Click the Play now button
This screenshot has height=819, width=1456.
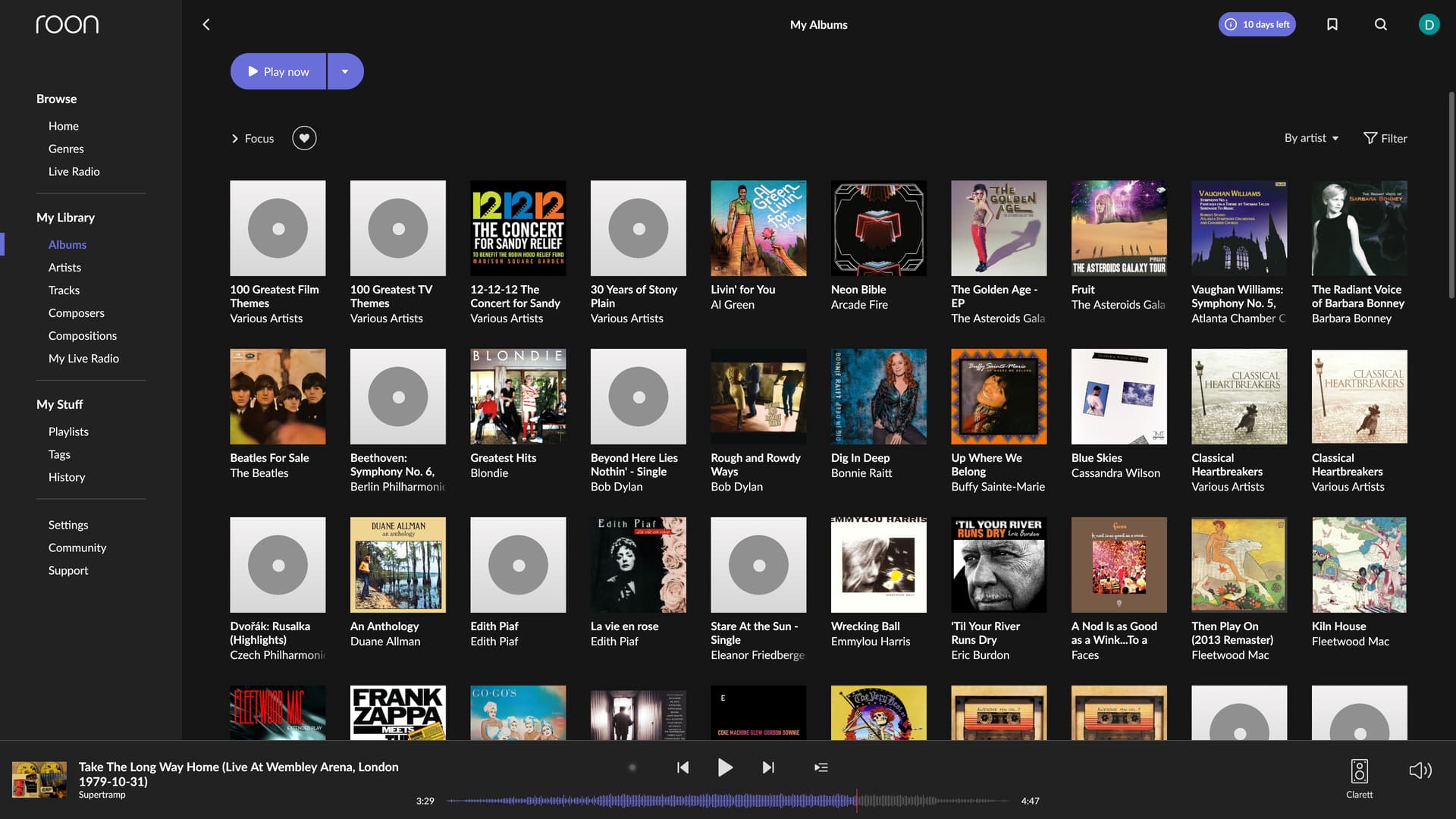point(278,71)
